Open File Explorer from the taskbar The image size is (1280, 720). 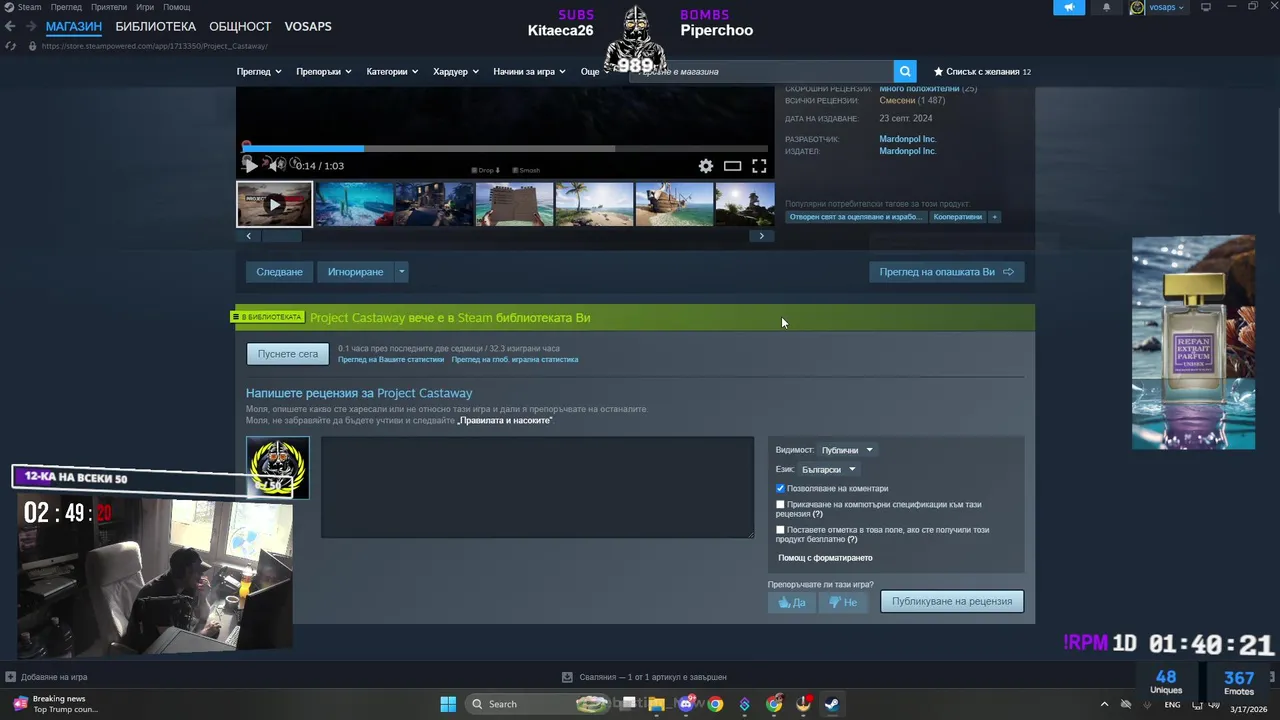click(x=656, y=704)
